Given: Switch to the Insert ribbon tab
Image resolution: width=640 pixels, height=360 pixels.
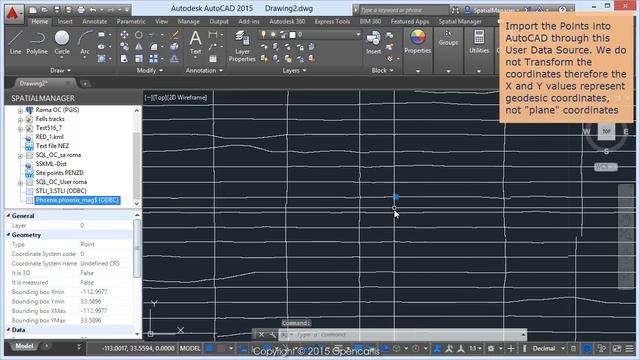Looking at the screenshot, I should pos(65,21).
